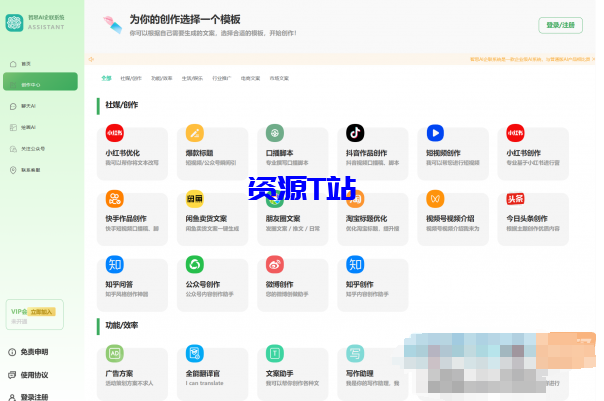
Task: Open the 爆款标题 pencil icon
Action: pos(195,133)
